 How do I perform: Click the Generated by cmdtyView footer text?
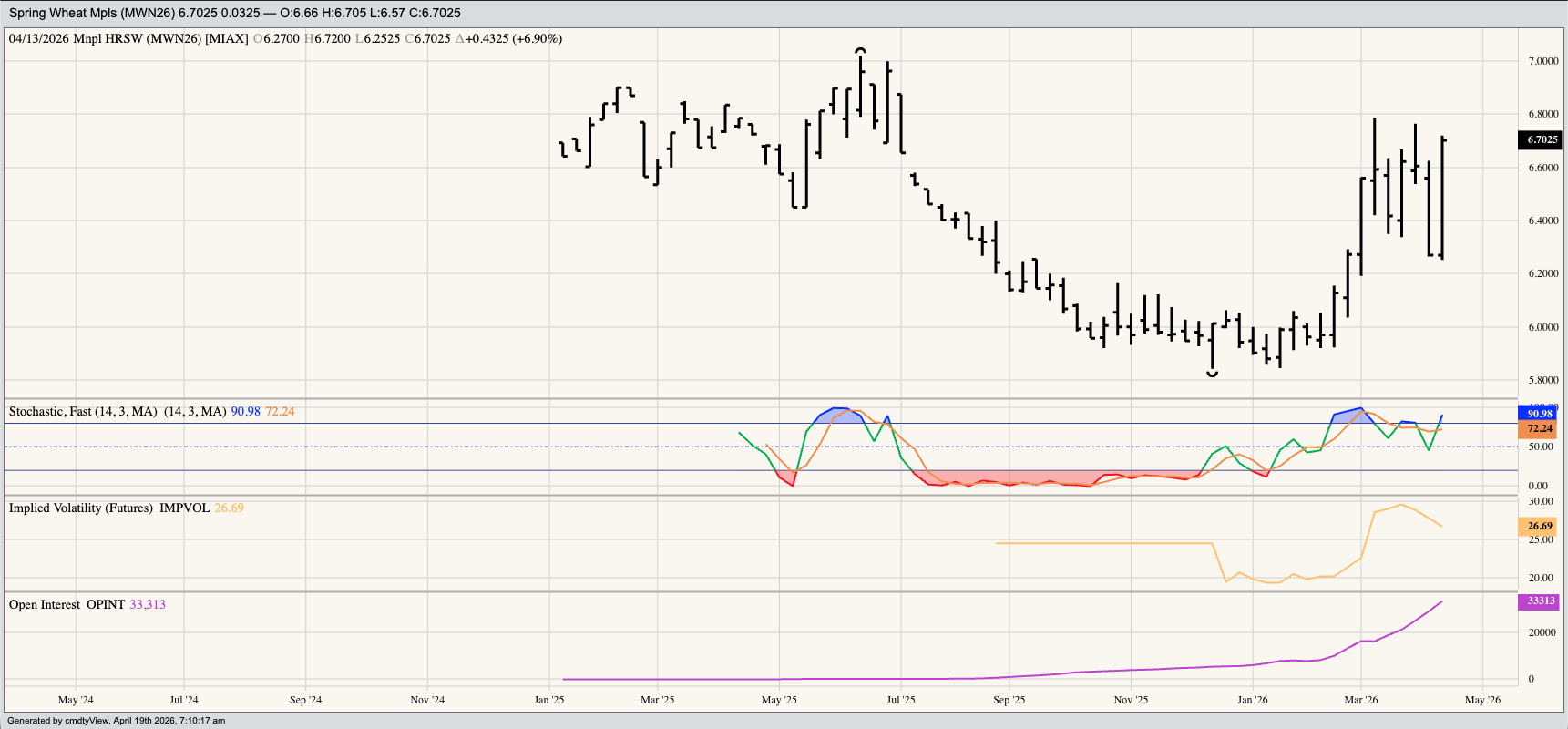pos(116,721)
